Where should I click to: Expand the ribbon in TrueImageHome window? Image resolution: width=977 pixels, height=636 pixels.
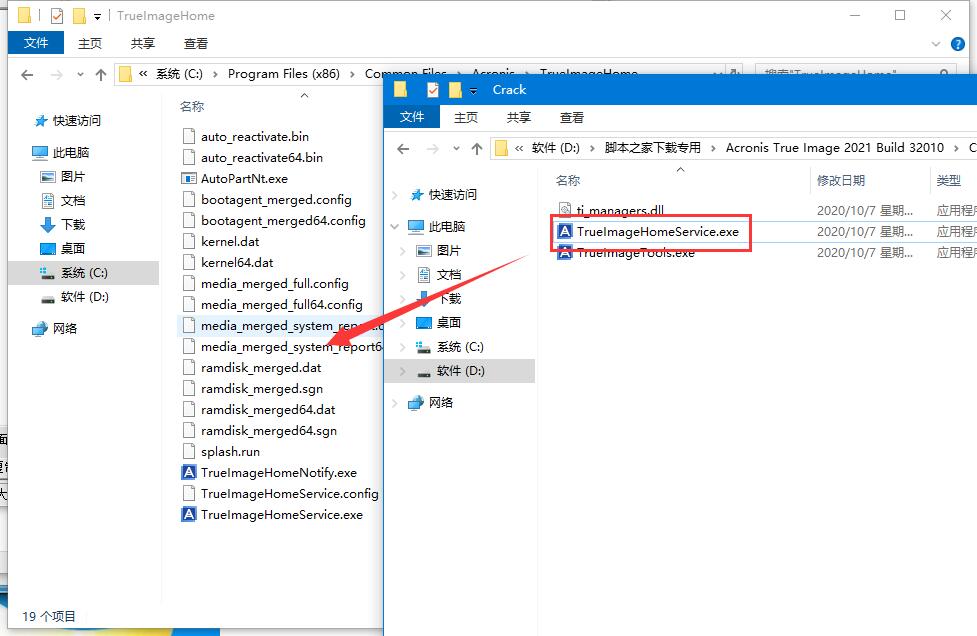(935, 44)
